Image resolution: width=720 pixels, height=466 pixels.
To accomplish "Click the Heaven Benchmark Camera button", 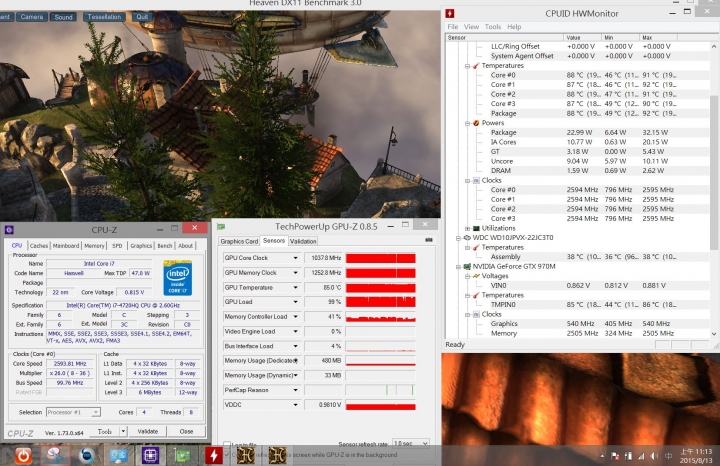I will tap(32, 17).
